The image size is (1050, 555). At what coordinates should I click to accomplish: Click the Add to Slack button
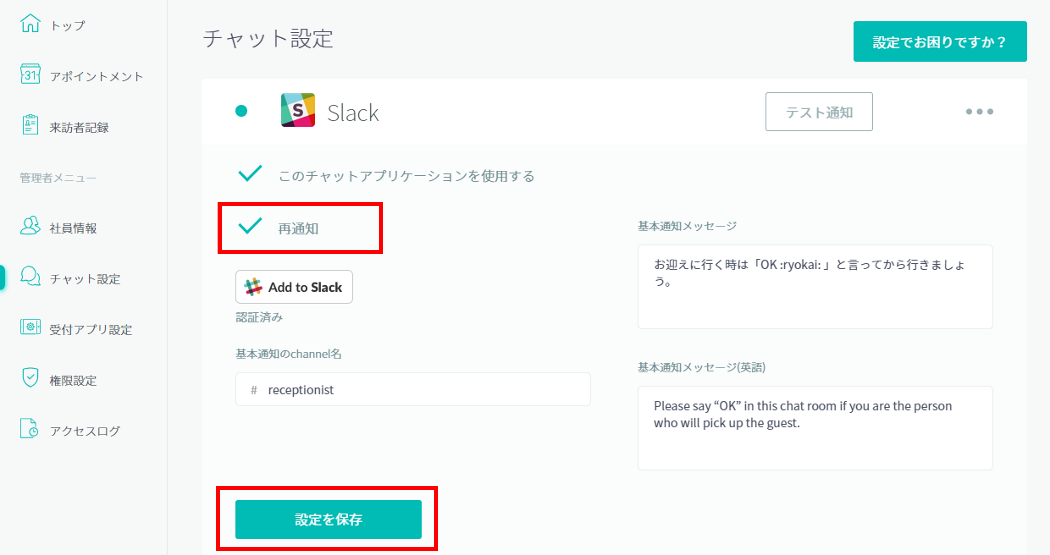click(294, 287)
